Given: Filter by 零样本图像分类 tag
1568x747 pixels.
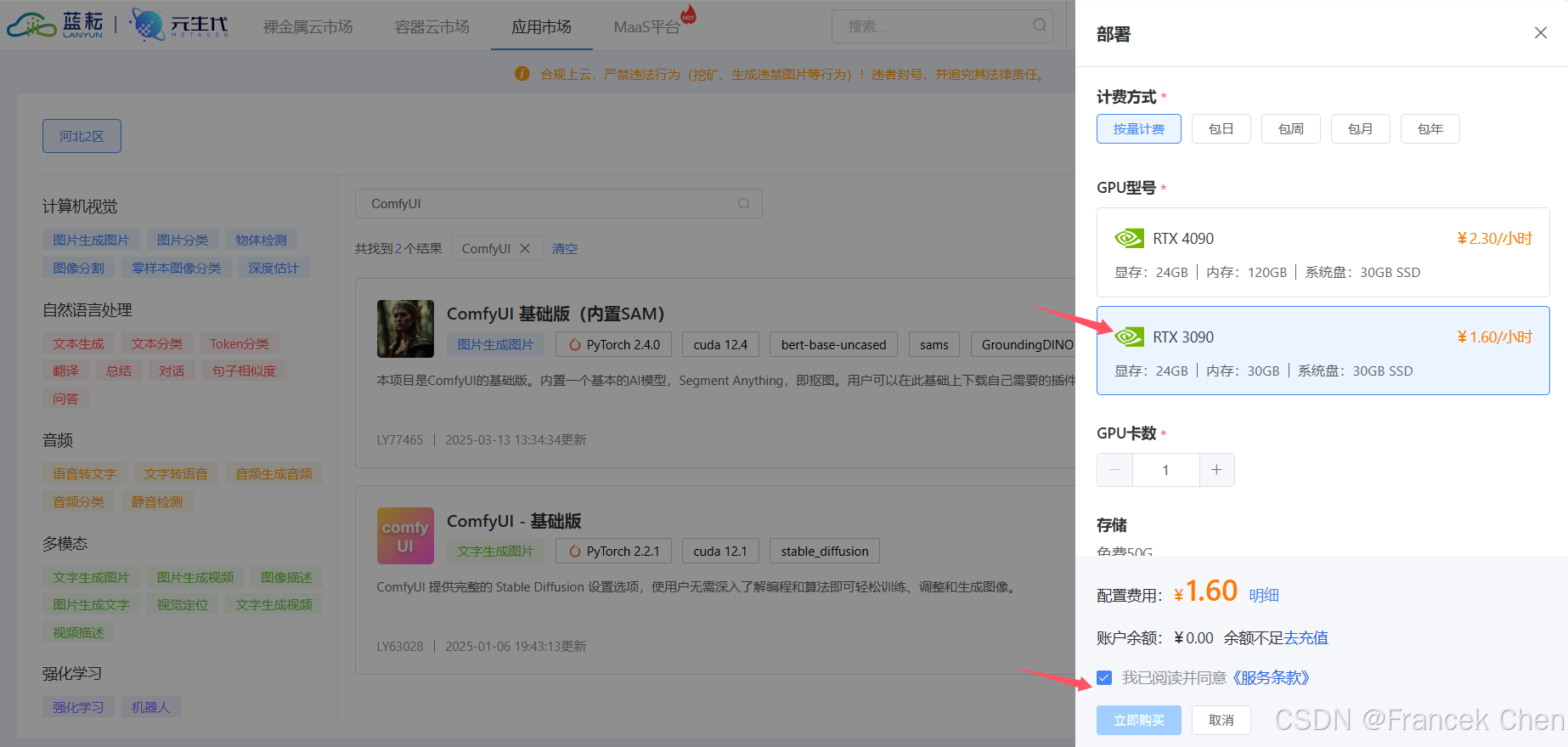Looking at the screenshot, I should pyautogui.click(x=176, y=269).
